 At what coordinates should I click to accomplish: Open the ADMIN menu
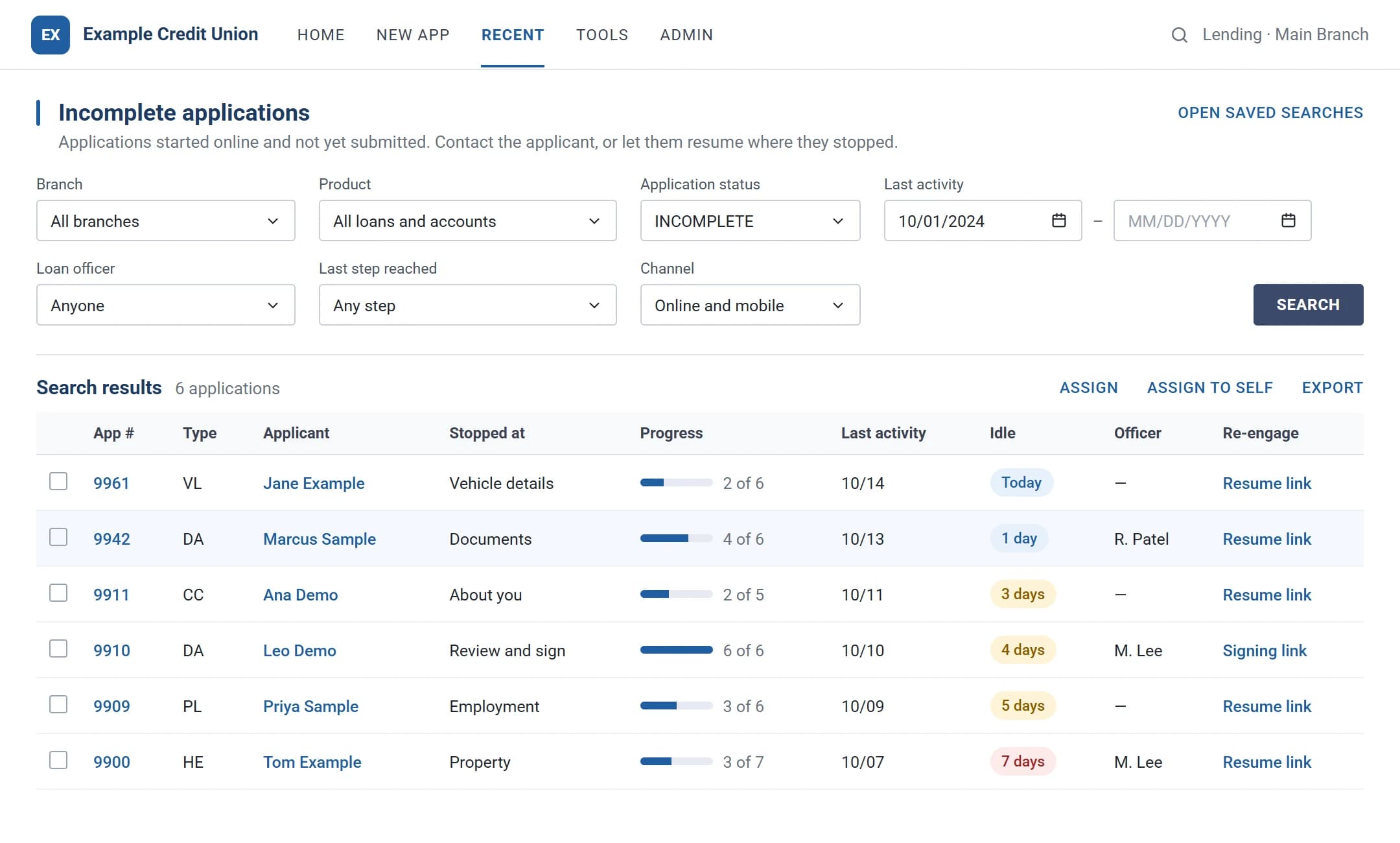(686, 35)
